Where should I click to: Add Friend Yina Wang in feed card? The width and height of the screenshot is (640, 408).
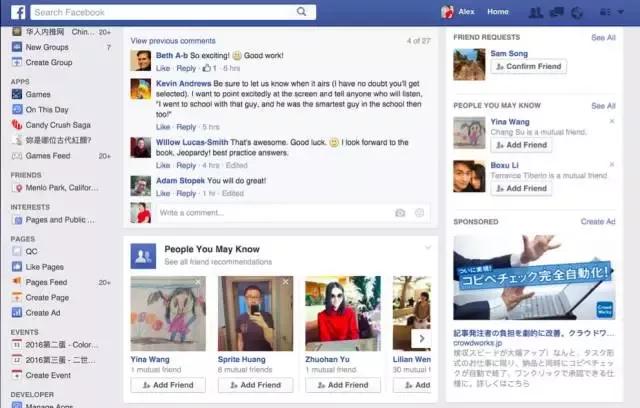tap(168, 385)
